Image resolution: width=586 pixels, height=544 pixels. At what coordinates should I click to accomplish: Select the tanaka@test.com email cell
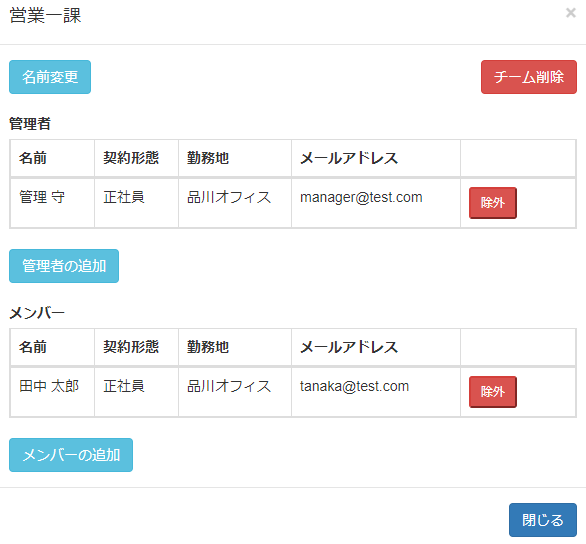click(376, 392)
